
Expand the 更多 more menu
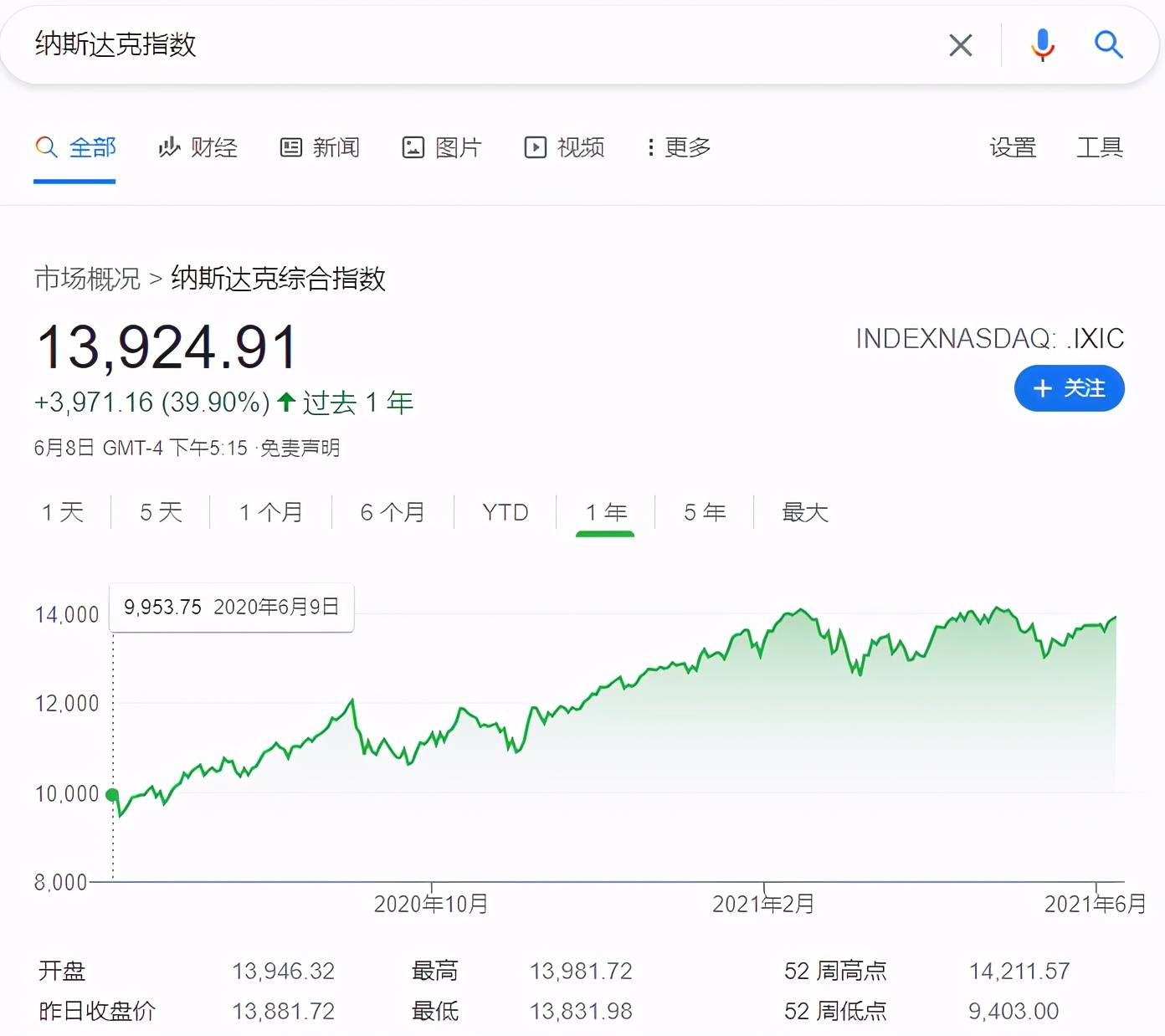(x=679, y=148)
